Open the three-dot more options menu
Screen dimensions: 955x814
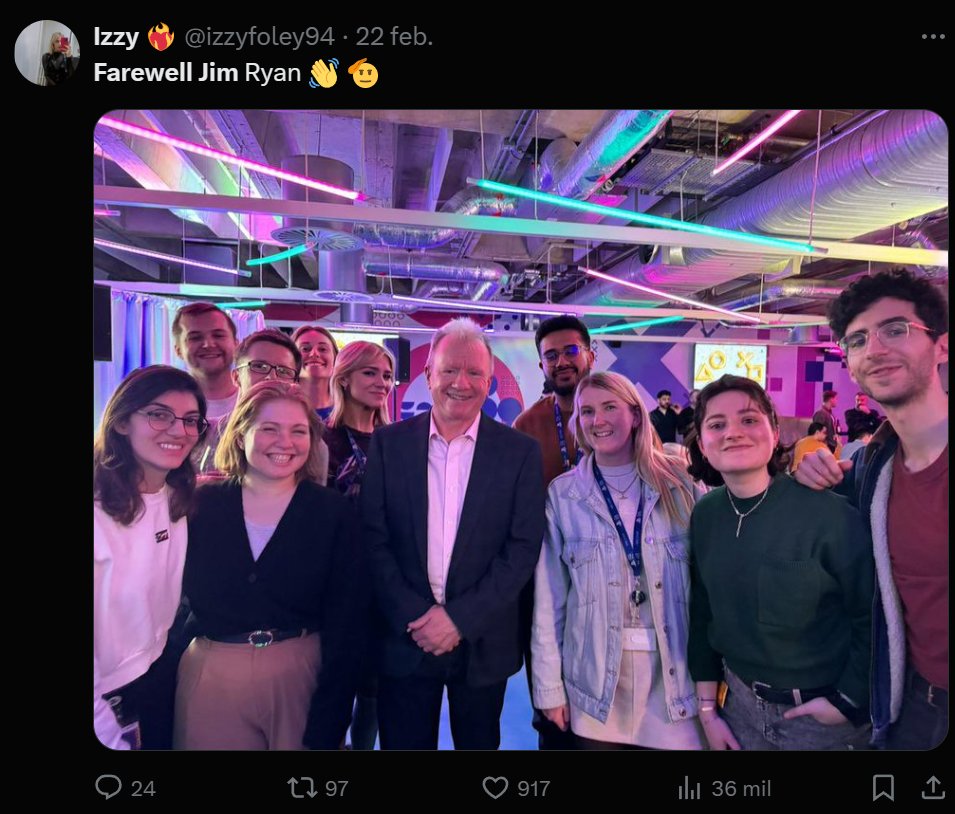pyautogui.click(x=932, y=37)
